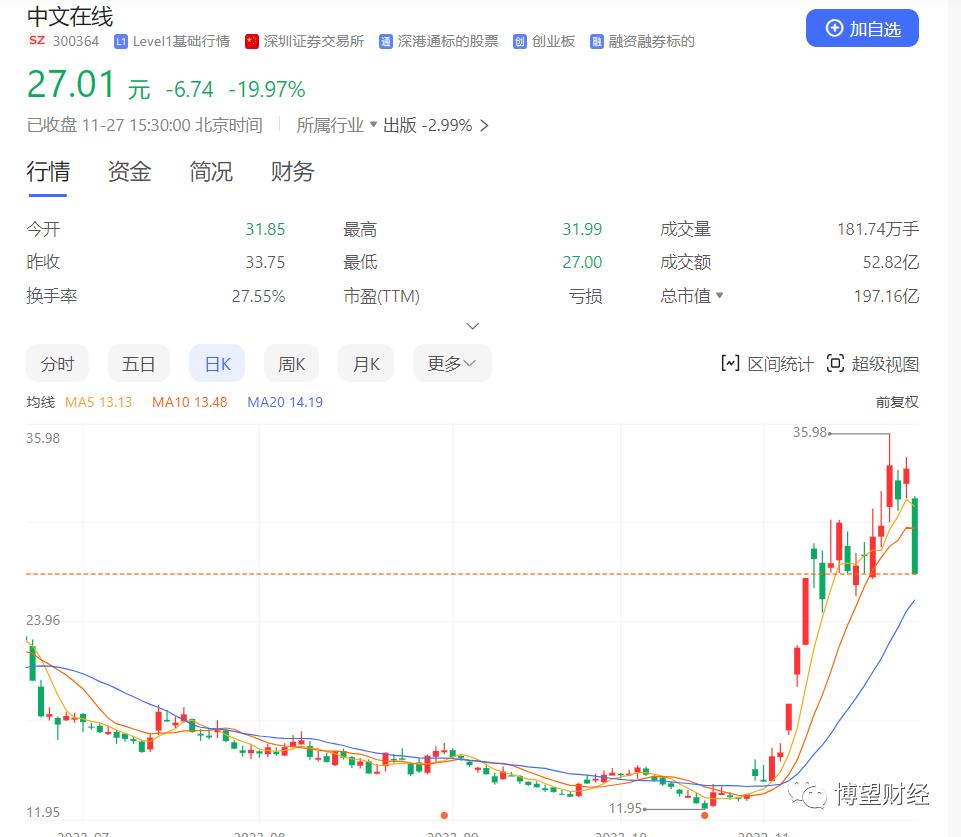Select the 日K chart view
Screen dimensions: 961x837
click(x=217, y=364)
